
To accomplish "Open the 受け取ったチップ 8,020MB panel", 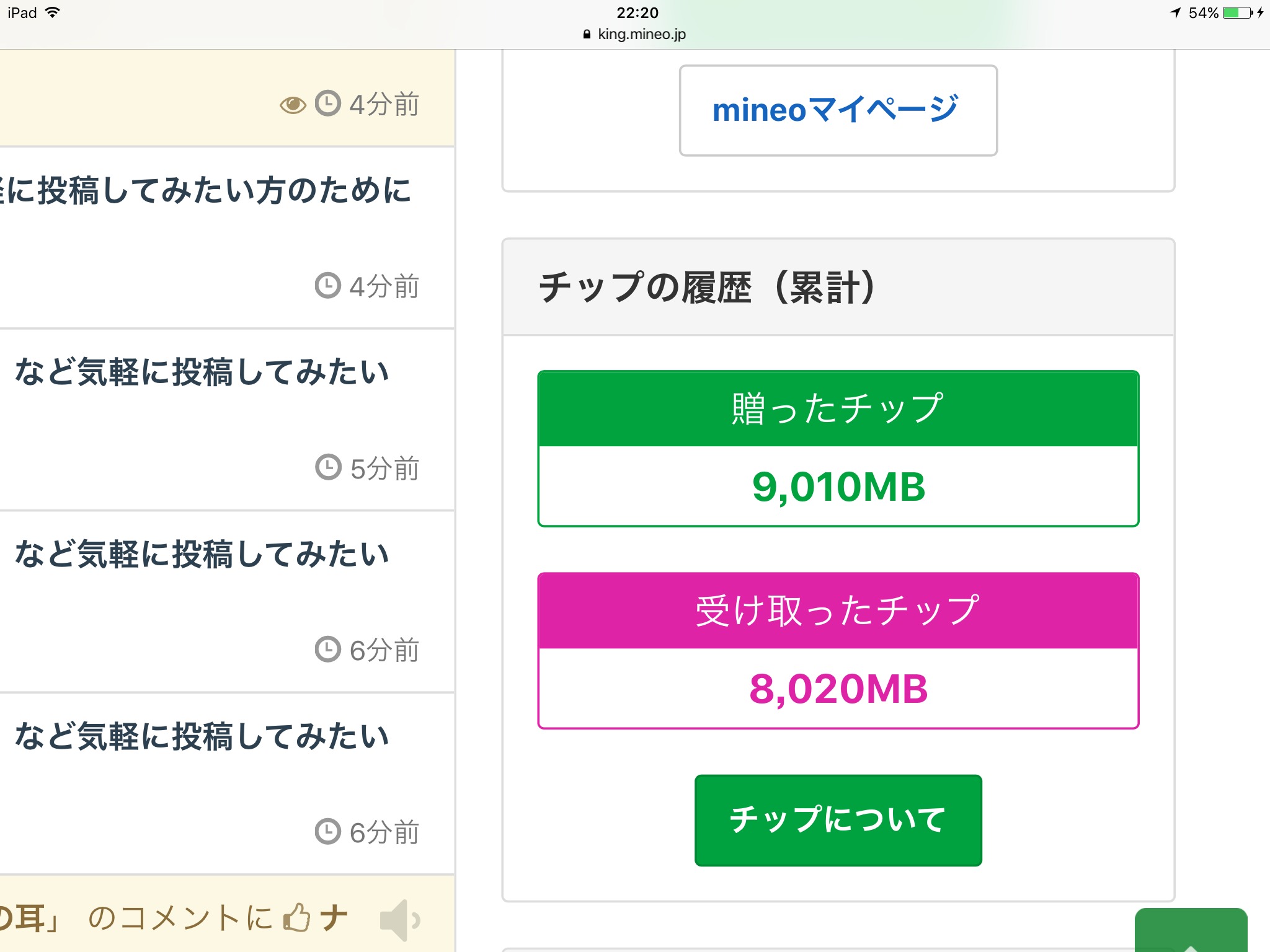I will 838,650.
